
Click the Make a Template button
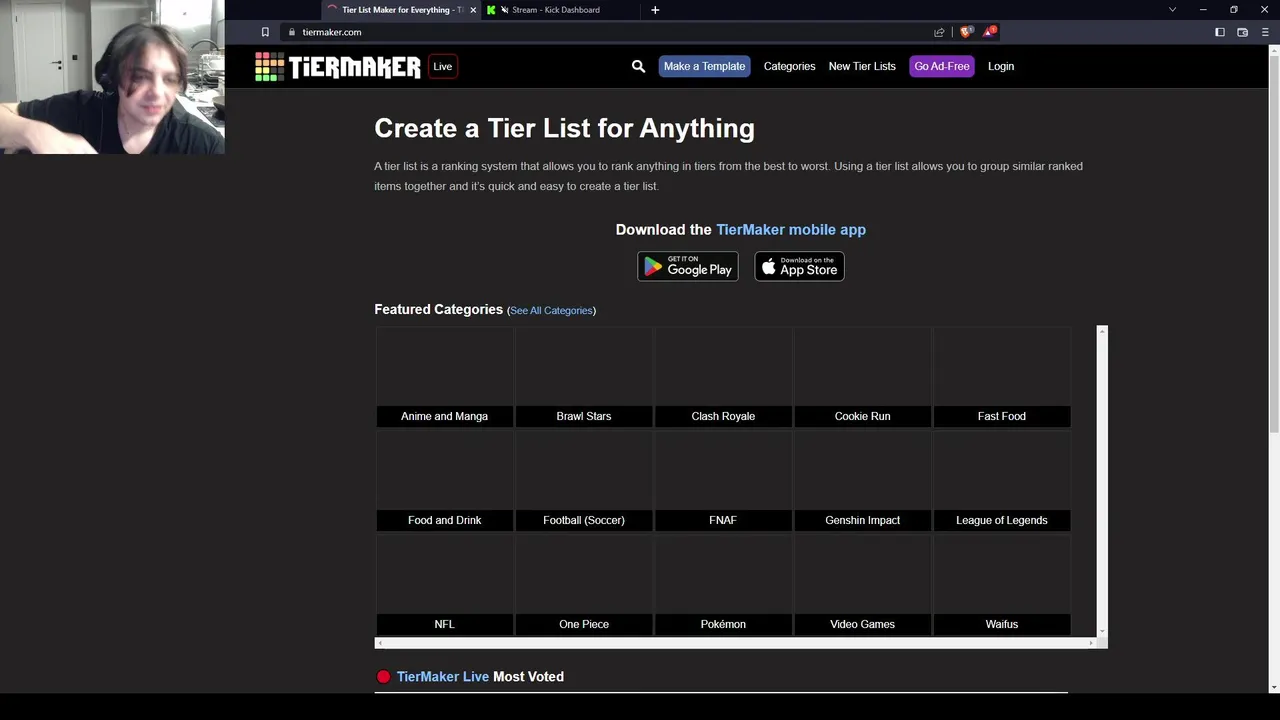point(704,66)
